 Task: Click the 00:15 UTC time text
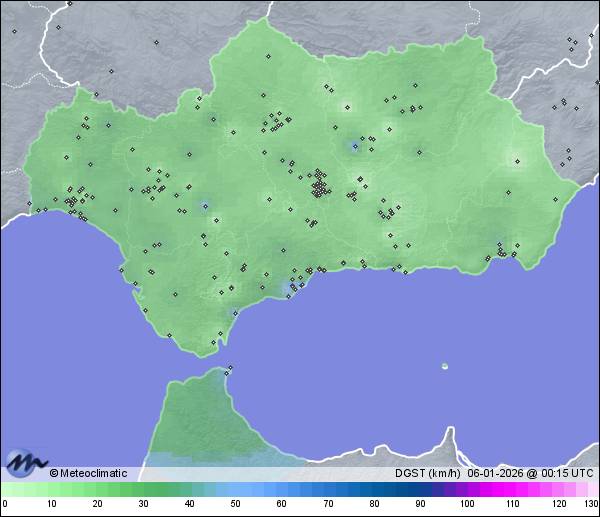(x=566, y=473)
